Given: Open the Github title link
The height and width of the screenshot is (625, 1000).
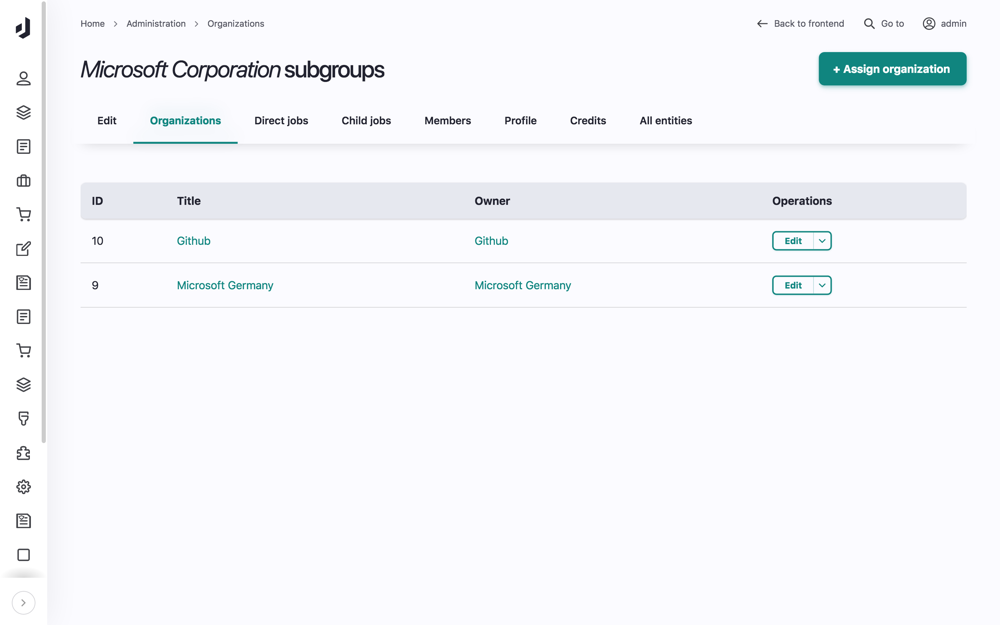Looking at the screenshot, I should click(x=193, y=241).
